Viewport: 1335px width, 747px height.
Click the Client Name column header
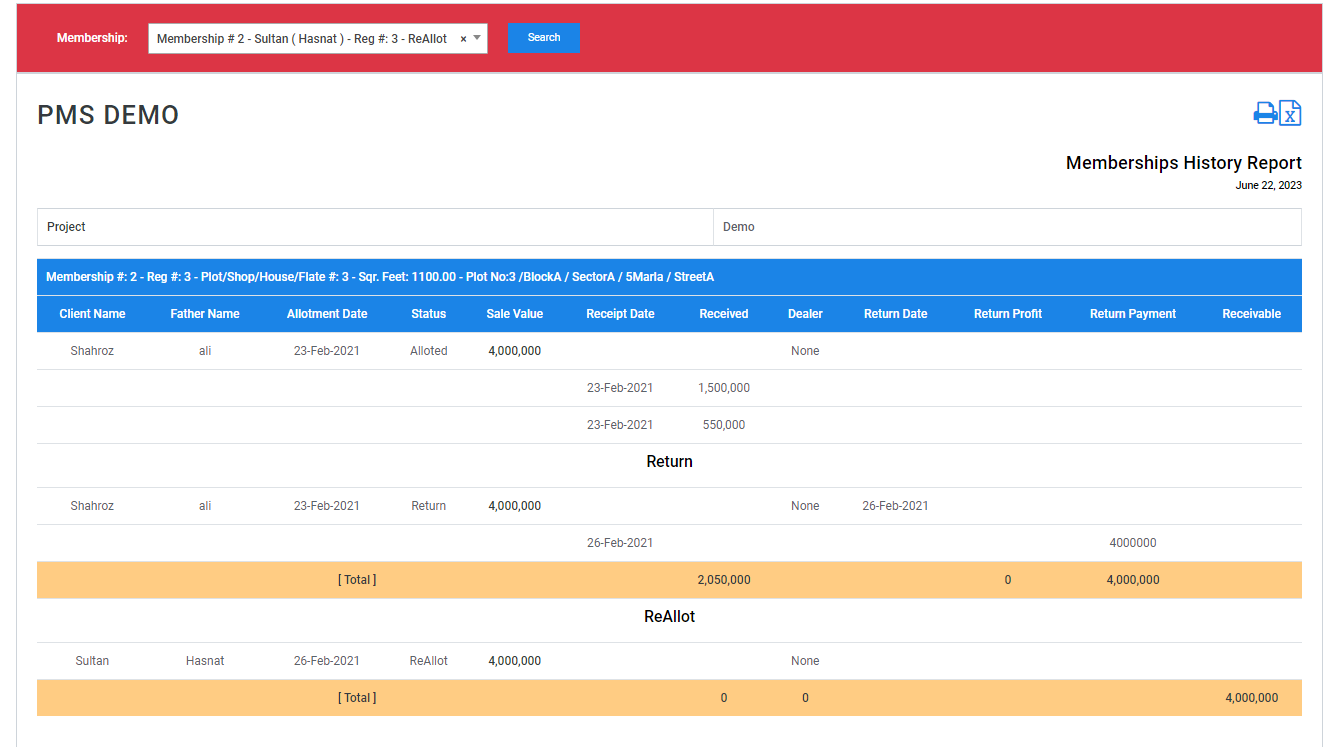click(x=92, y=314)
